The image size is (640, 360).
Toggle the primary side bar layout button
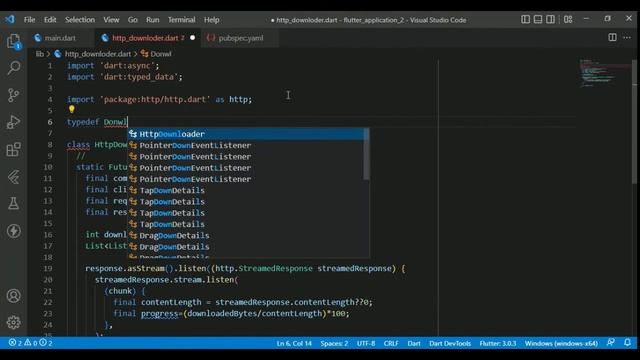(525, 19)
